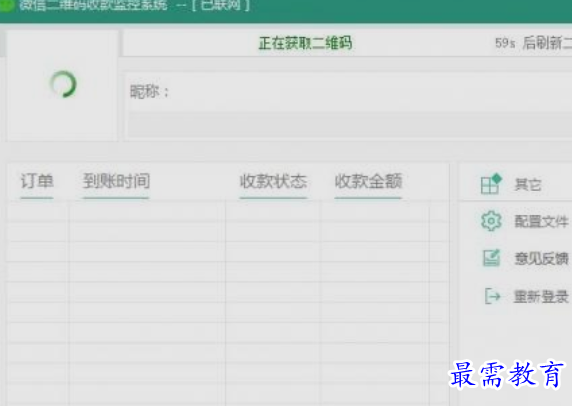Click the 已联网 status in title bar
Screen dimensions: 572x406
(x=221, y=5)
